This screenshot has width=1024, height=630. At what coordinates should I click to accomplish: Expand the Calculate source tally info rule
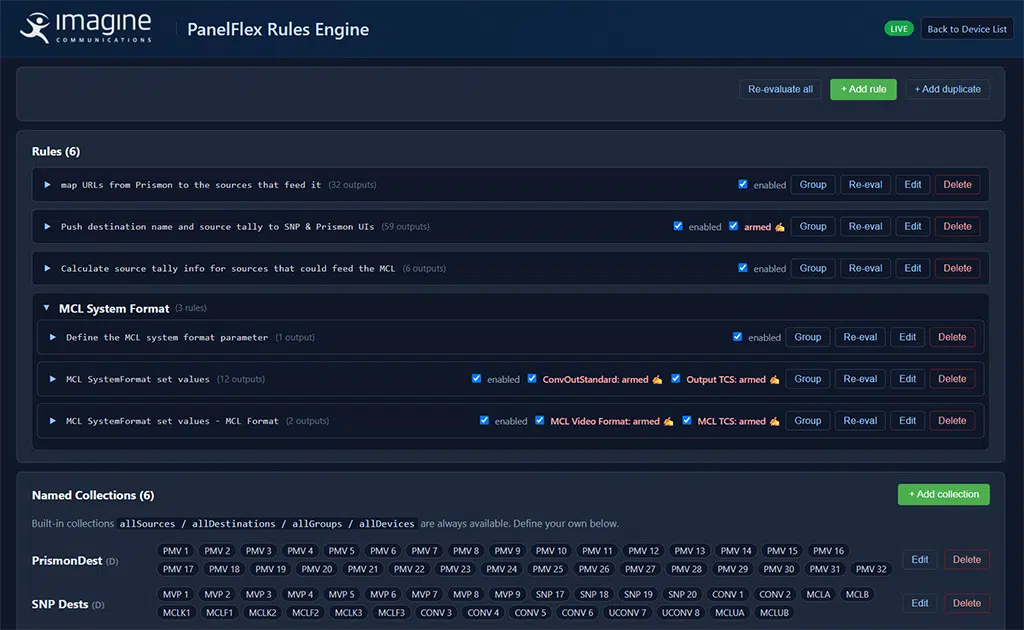point(47,268)
